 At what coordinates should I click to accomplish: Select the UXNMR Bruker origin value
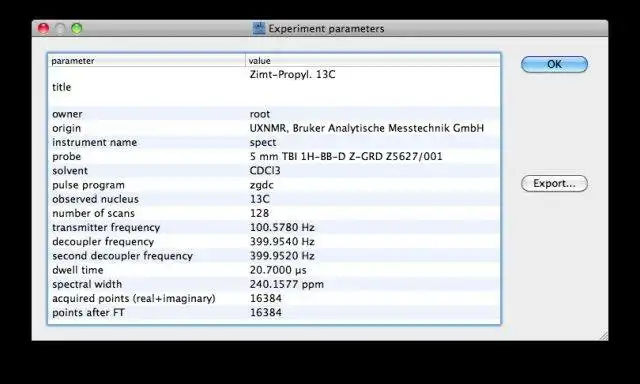pyautogui.click(x=367, y=128)
